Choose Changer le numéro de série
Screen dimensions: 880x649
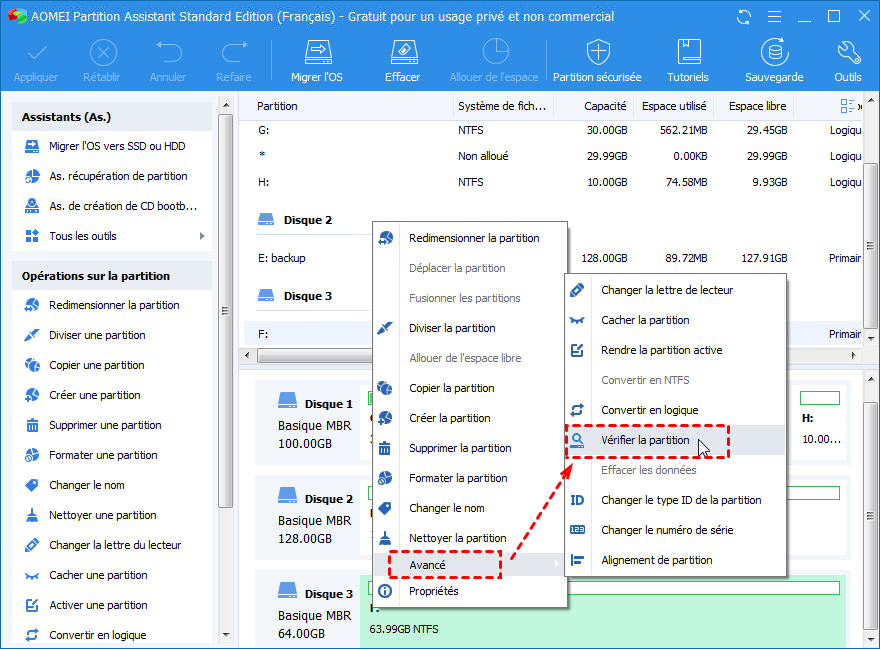coord(676,530)
